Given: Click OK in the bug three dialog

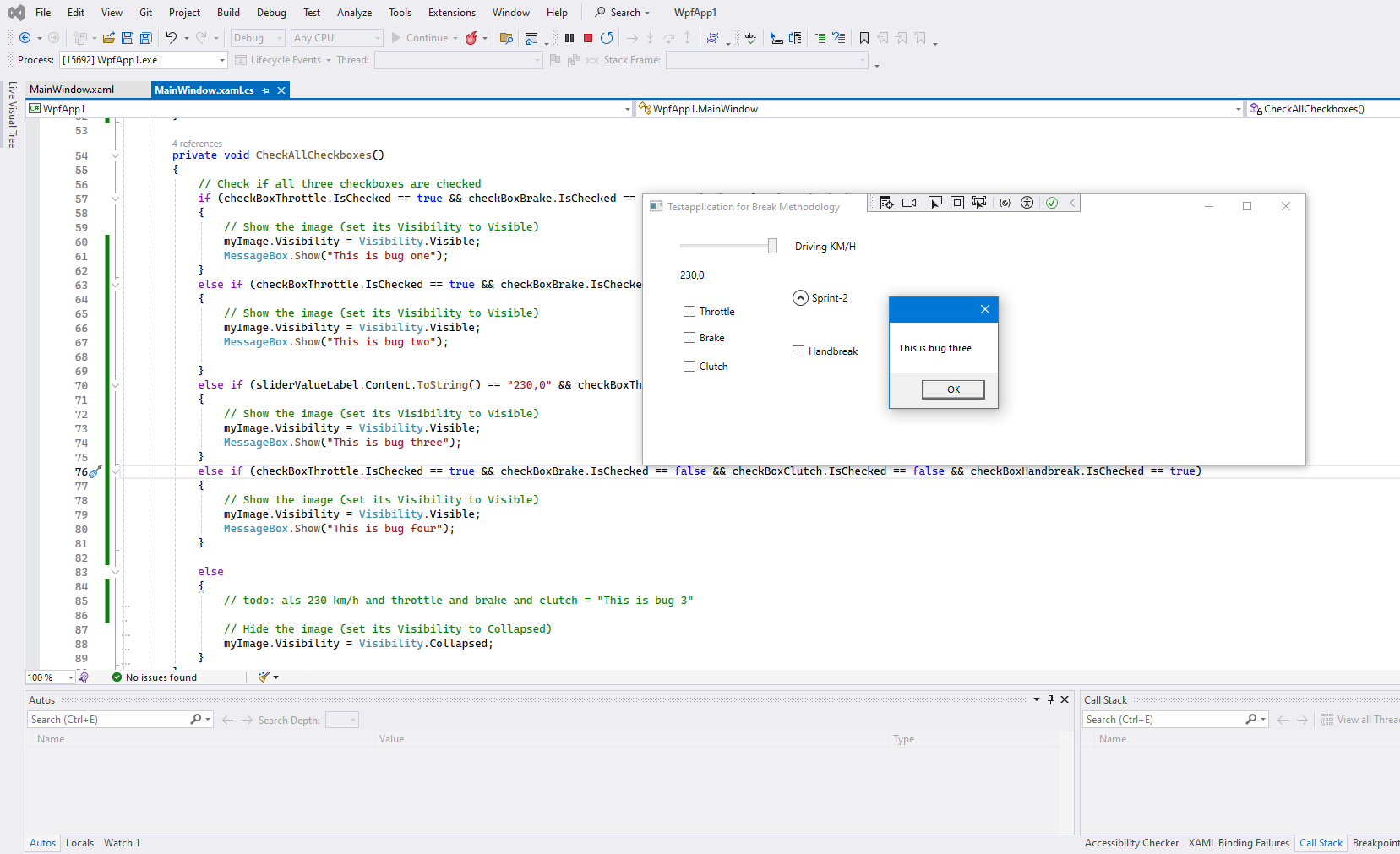Looking at the screenshot, I should [x=953, y=389].
